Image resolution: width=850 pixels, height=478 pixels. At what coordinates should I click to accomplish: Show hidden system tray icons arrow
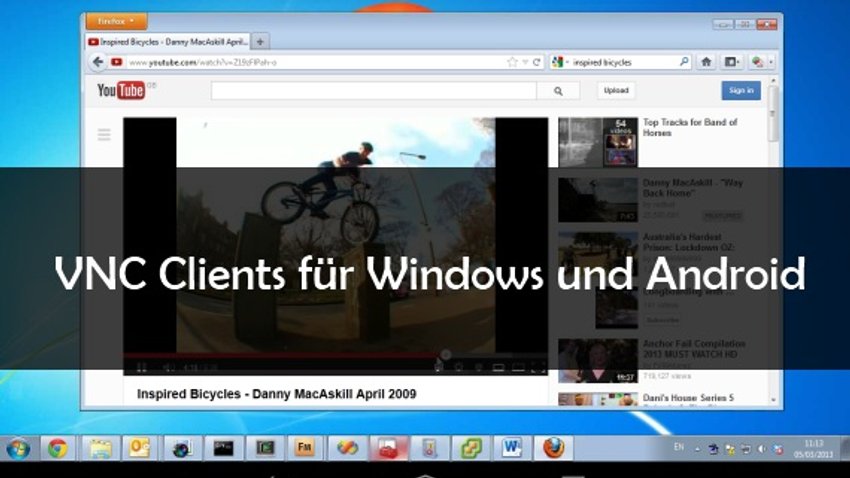pyautogui.click(x=697, y=449)
